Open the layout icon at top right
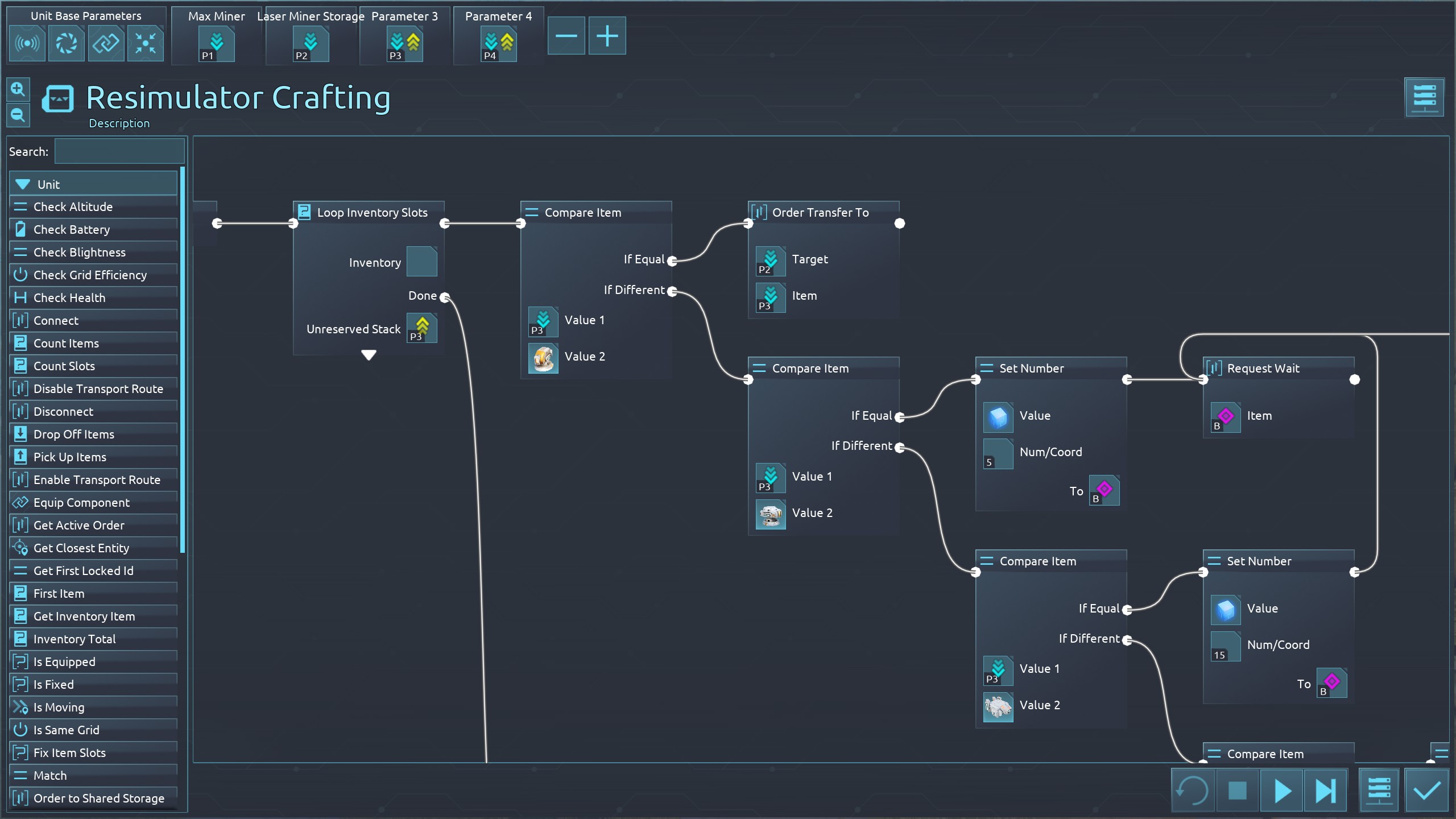Image resolution: width=1456 pixels, height=819 pixels. [x=1424, y=98]
